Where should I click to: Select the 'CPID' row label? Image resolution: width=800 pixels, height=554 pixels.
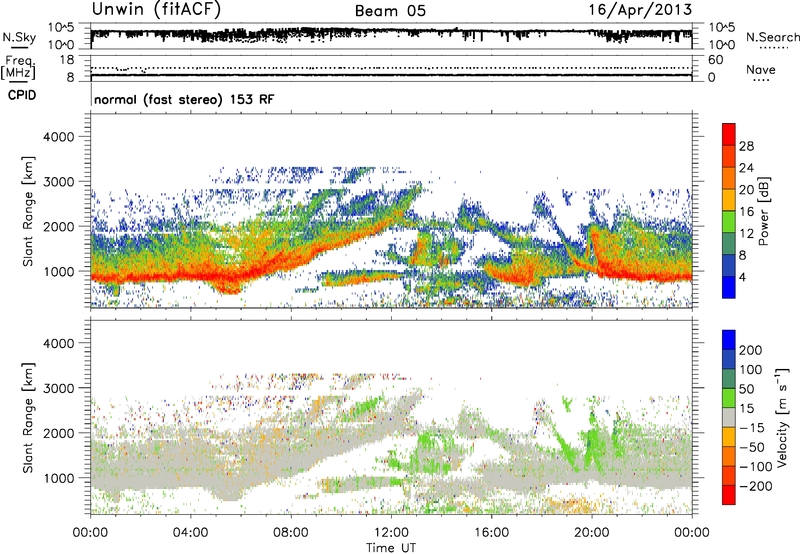[x=22, y=95]
